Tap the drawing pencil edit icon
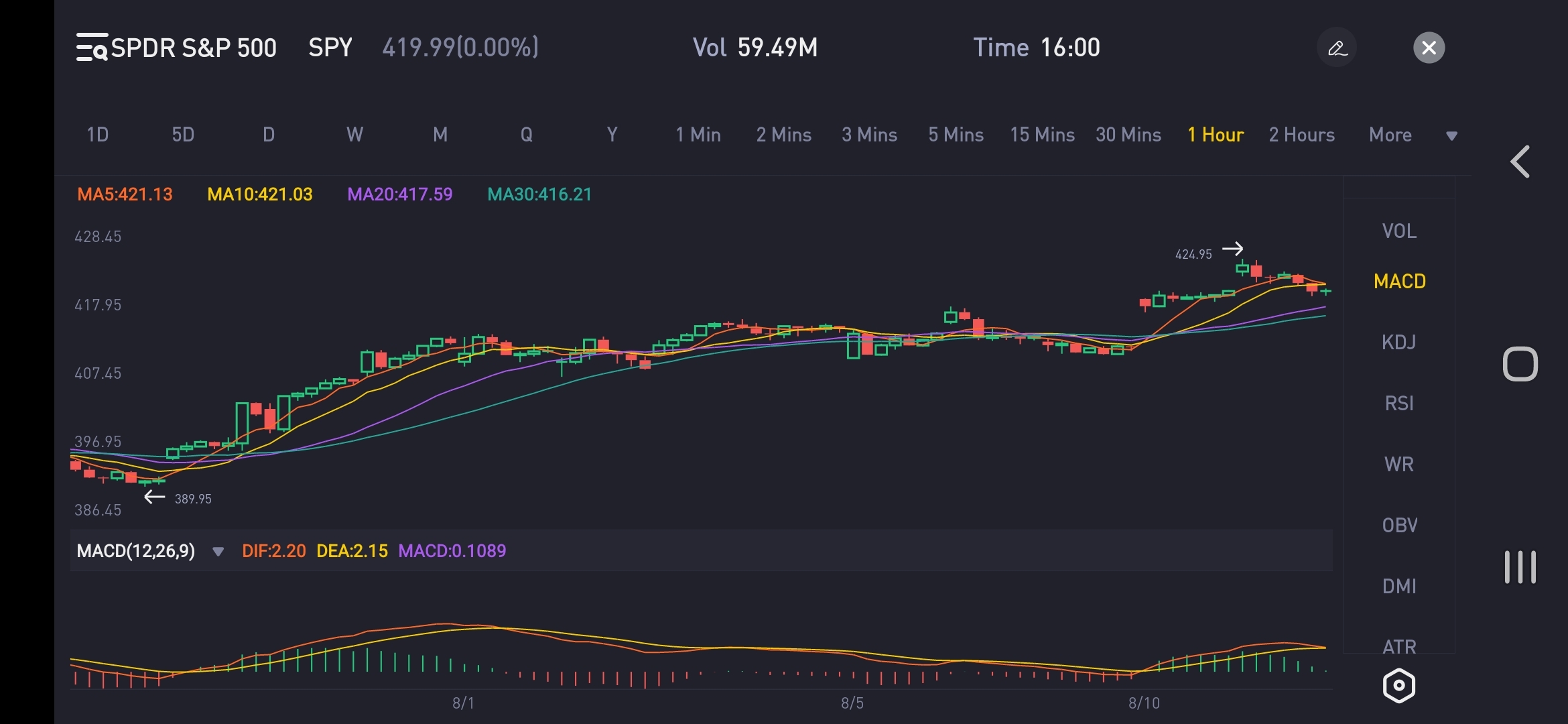The image size is (1568, 724). click(1337, 48)
